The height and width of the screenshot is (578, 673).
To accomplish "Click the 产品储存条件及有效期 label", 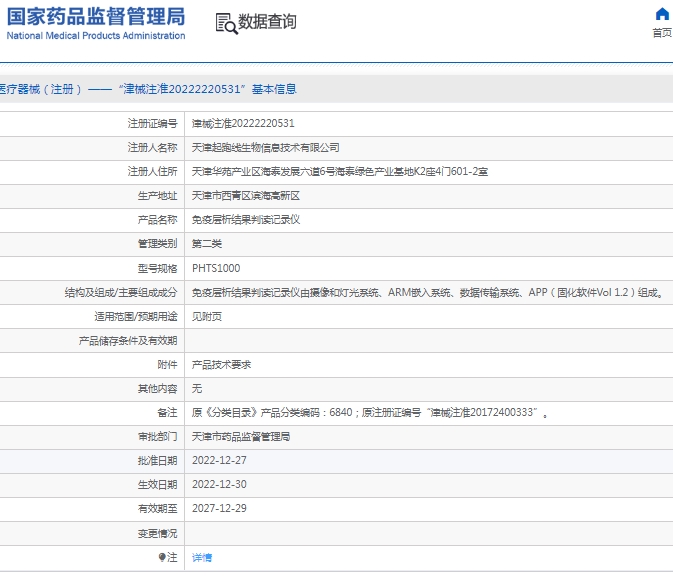I will [x=128, y=341].
